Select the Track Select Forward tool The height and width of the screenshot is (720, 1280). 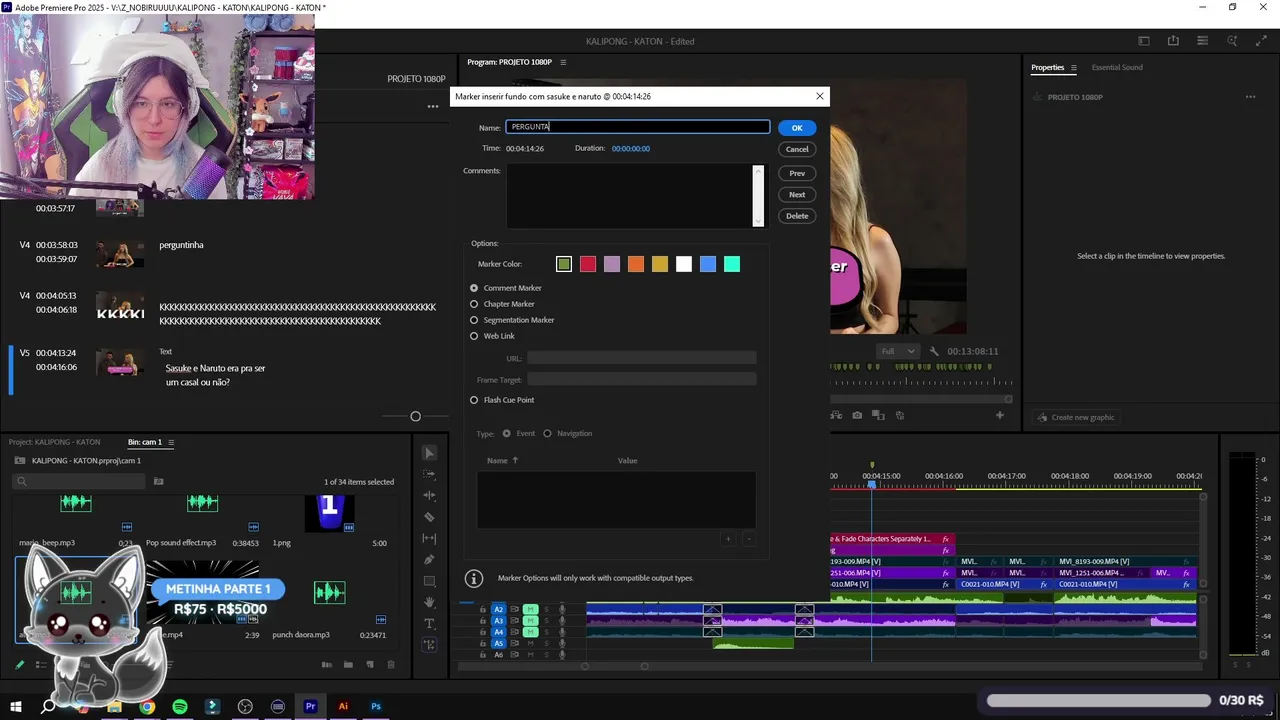pos(429,474)
